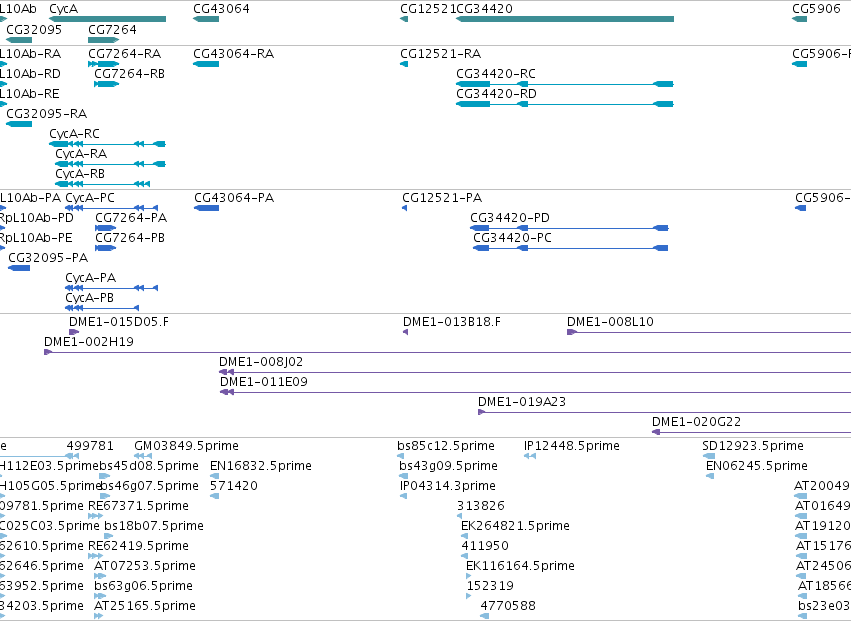Select EST SD12923.5prime
The image size is (851, 621).
click(753, 447)
